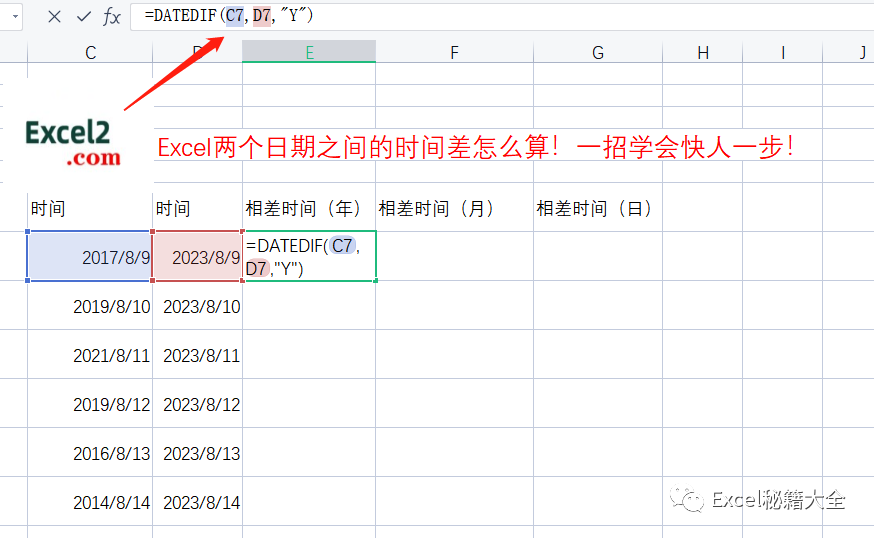Click cell containing 2023/8/12
The image size is (874, 538).
coord(197,404)
